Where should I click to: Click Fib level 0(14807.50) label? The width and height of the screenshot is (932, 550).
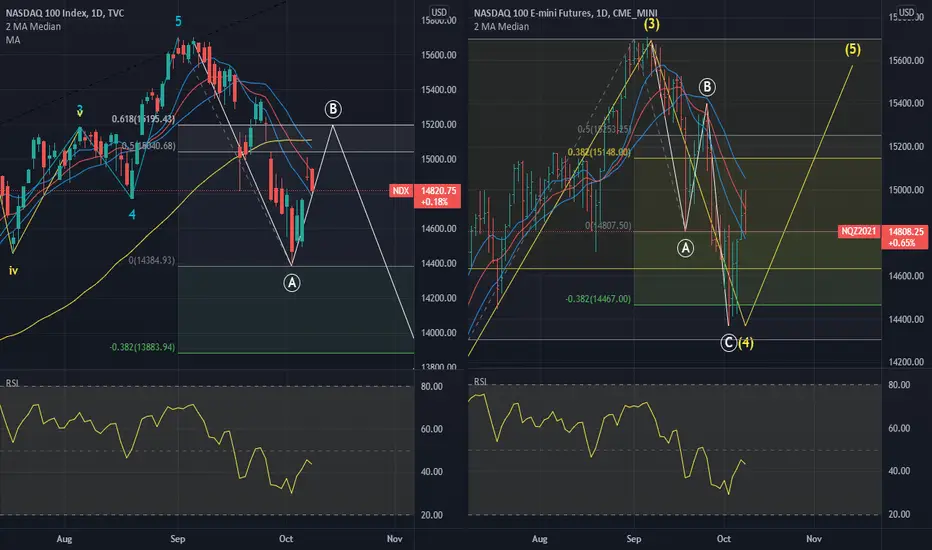pos(608,226)
